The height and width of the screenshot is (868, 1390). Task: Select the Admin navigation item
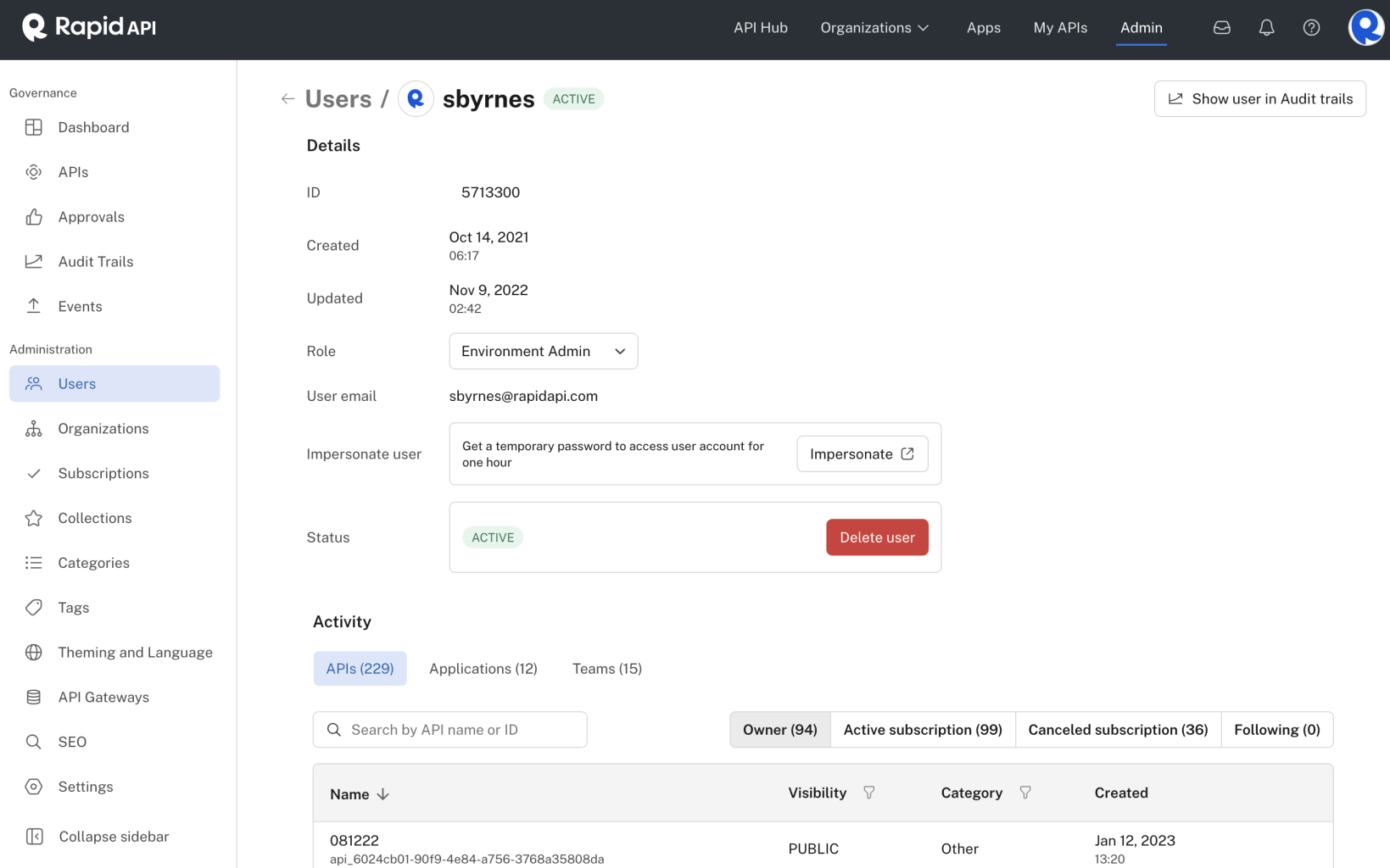[1142, 28]
